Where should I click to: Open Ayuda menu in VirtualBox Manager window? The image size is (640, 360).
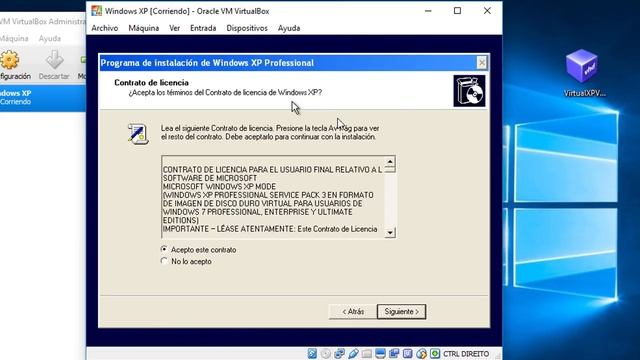click(49, 38)
